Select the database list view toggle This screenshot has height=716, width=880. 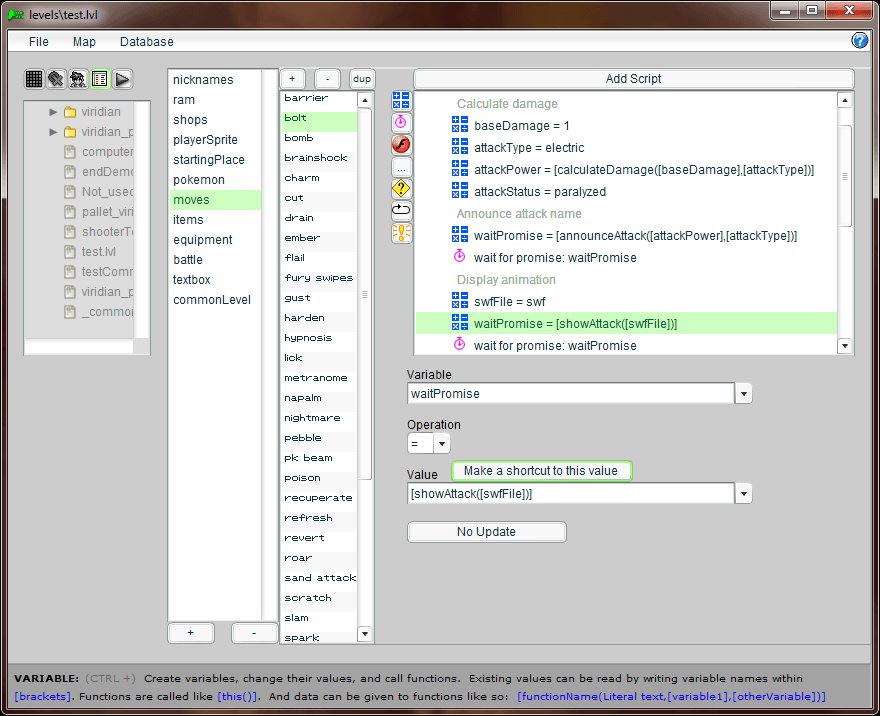click(x=100, y=78)
